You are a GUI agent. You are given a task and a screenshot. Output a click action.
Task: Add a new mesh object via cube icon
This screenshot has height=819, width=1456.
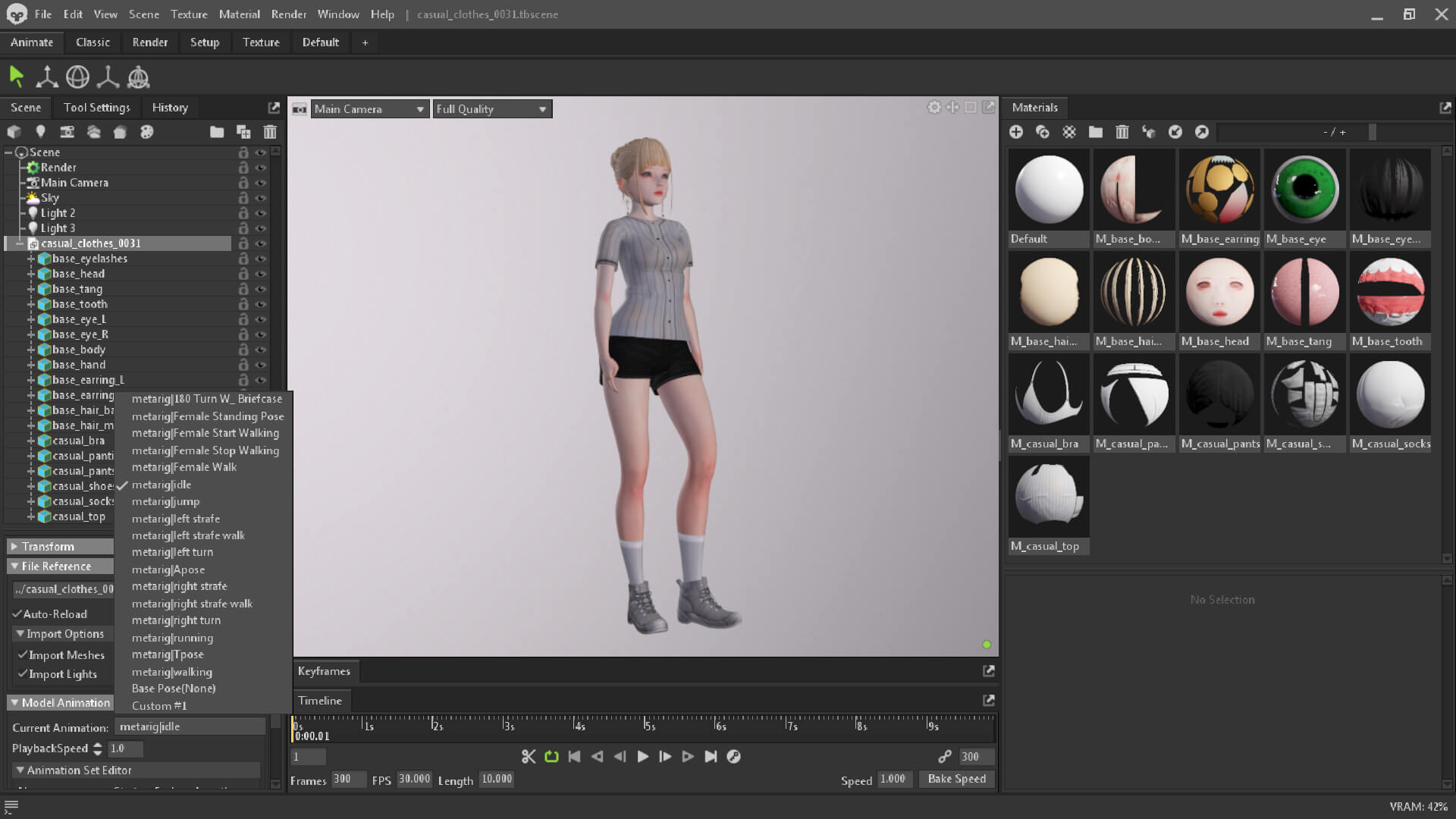coord(14,132)
